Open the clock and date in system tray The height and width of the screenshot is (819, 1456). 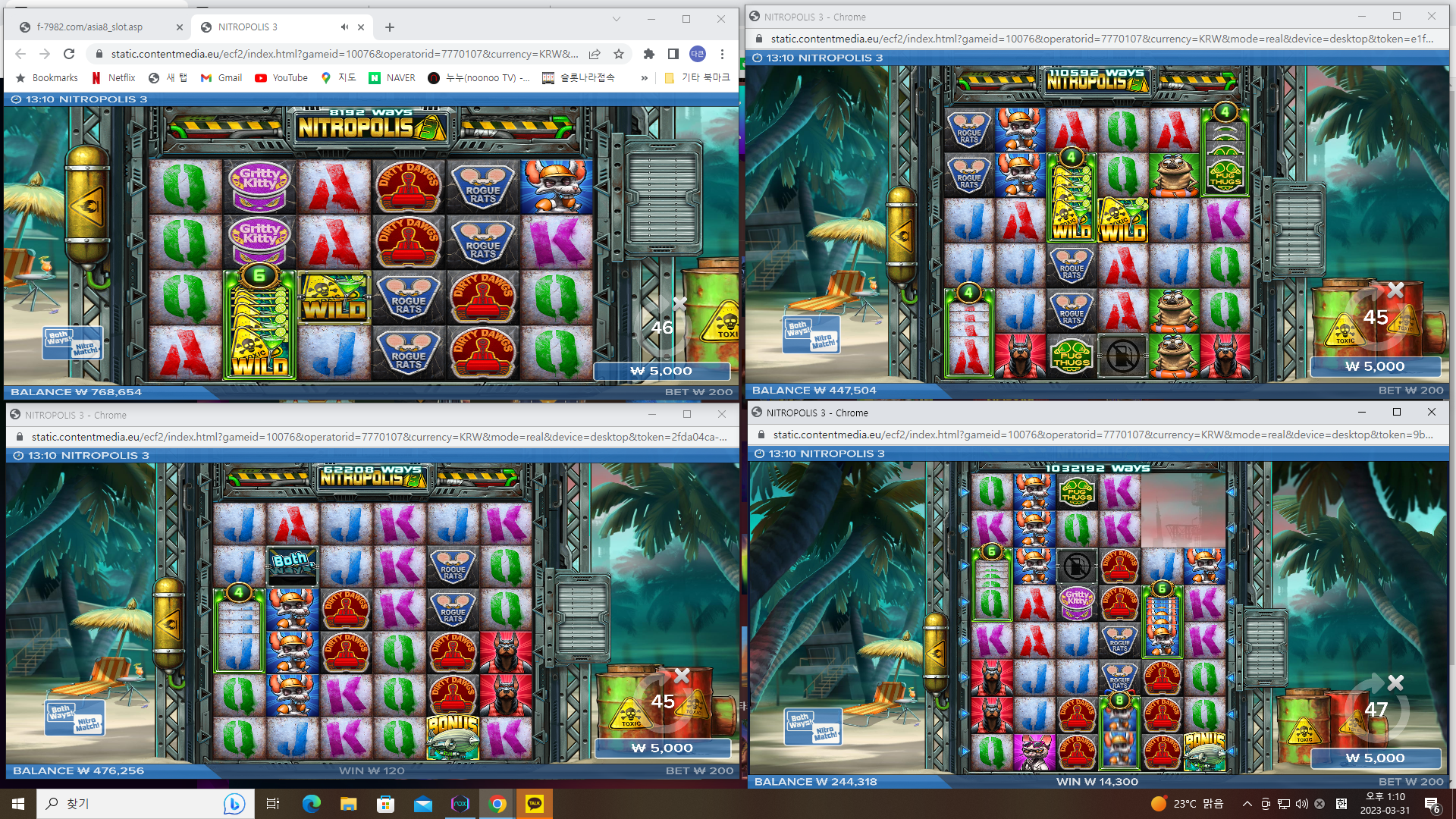click(1385, 804)
